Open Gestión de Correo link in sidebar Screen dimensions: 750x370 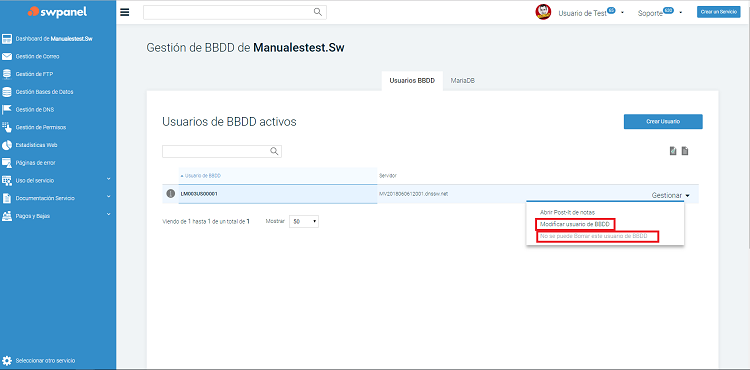[37, 56]
